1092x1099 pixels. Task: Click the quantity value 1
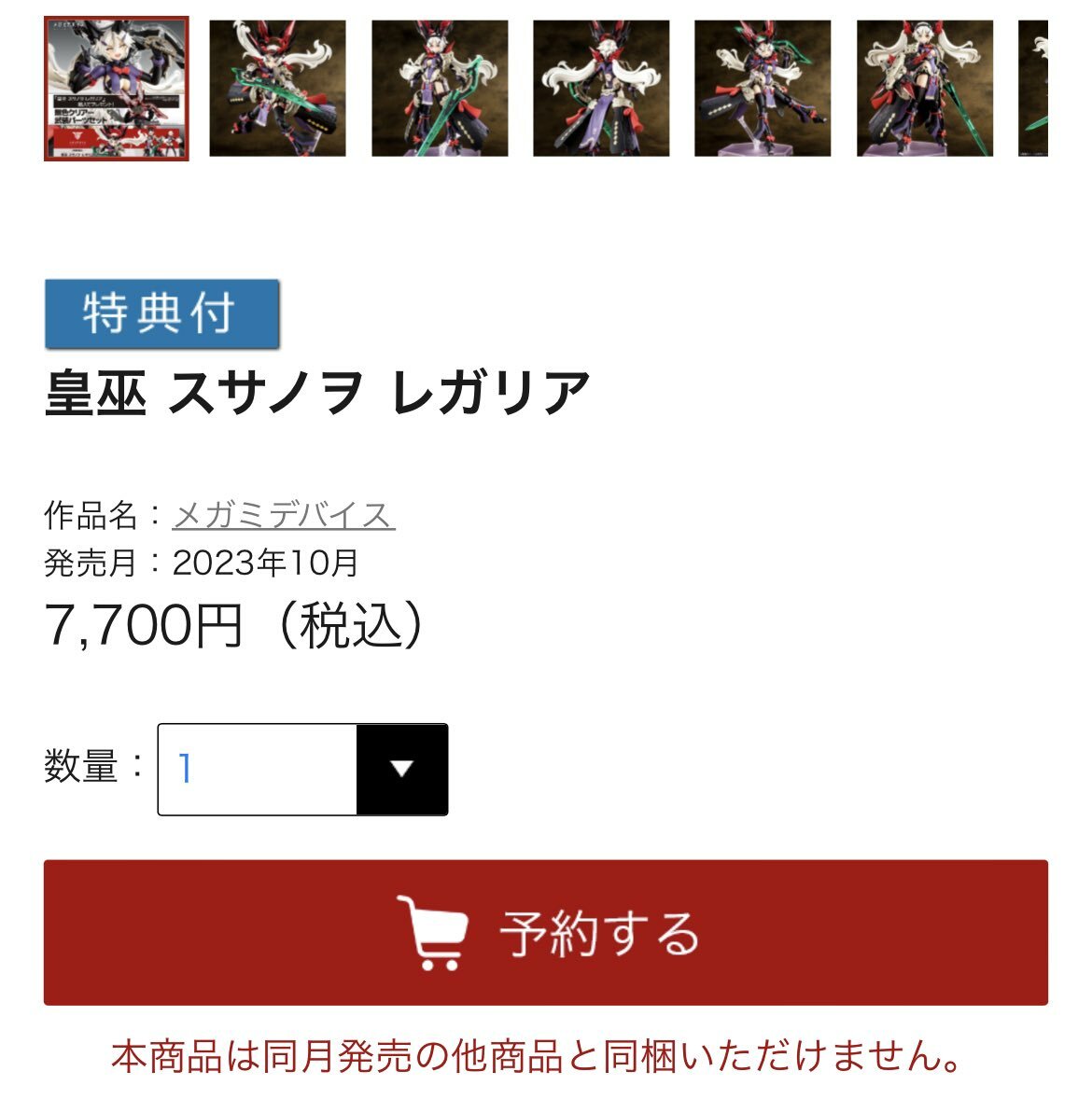(185, 769)
